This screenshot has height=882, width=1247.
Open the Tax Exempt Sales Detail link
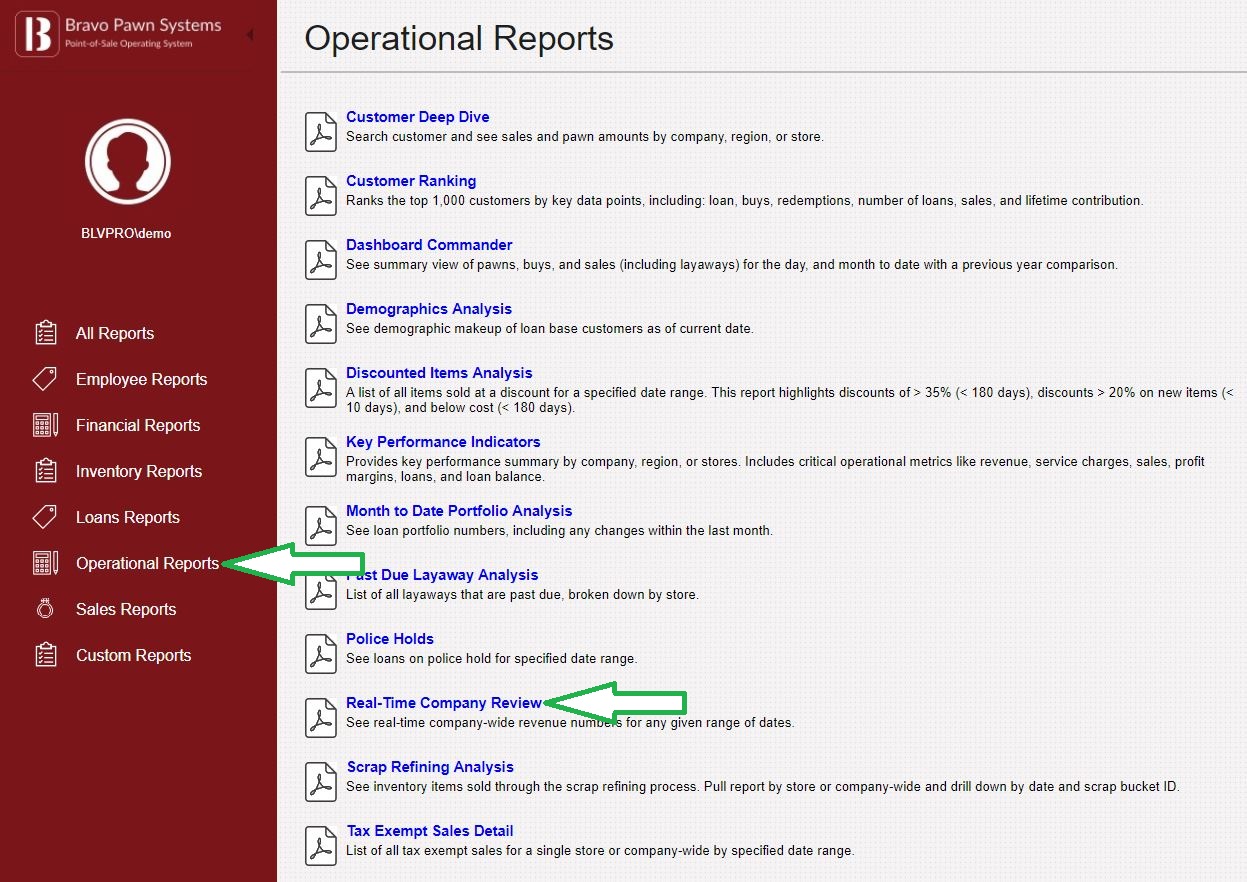click(x=430, y=831)
